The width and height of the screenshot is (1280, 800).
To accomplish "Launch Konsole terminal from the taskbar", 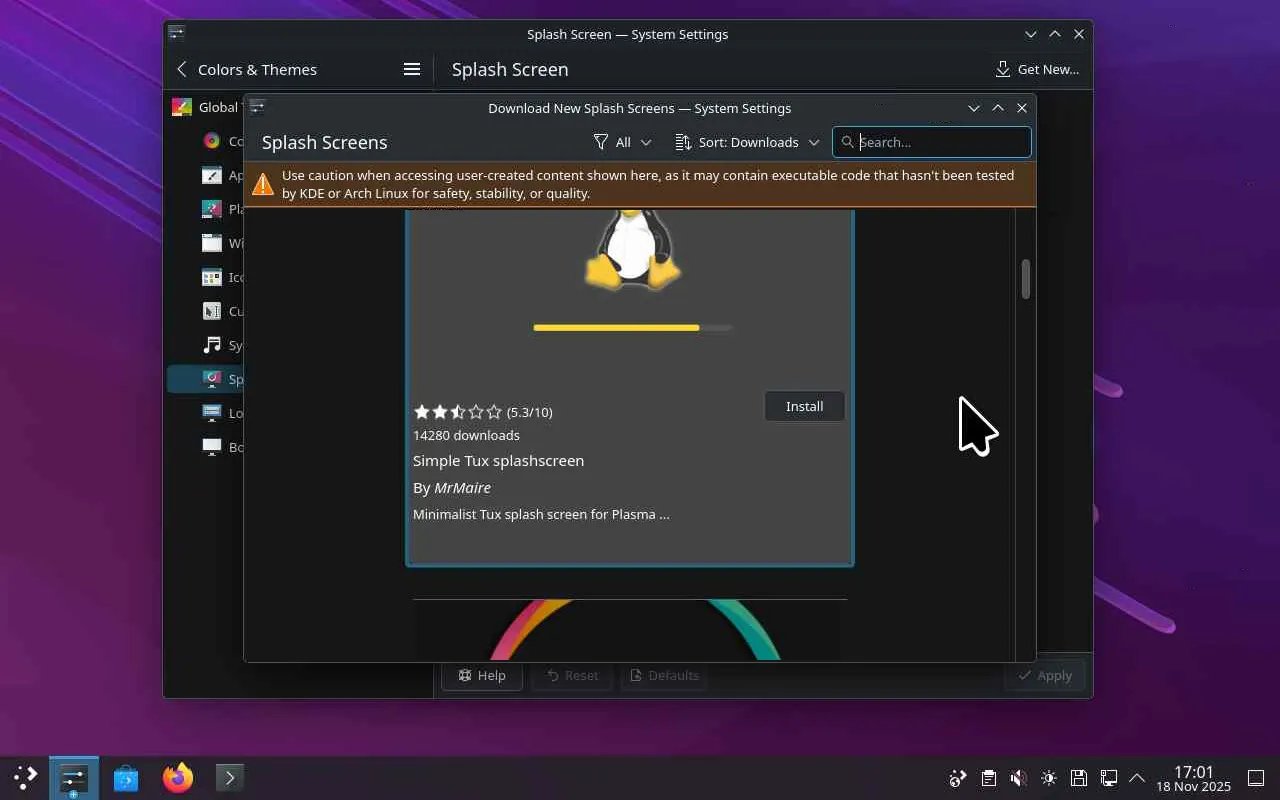I will click(230, 777).
